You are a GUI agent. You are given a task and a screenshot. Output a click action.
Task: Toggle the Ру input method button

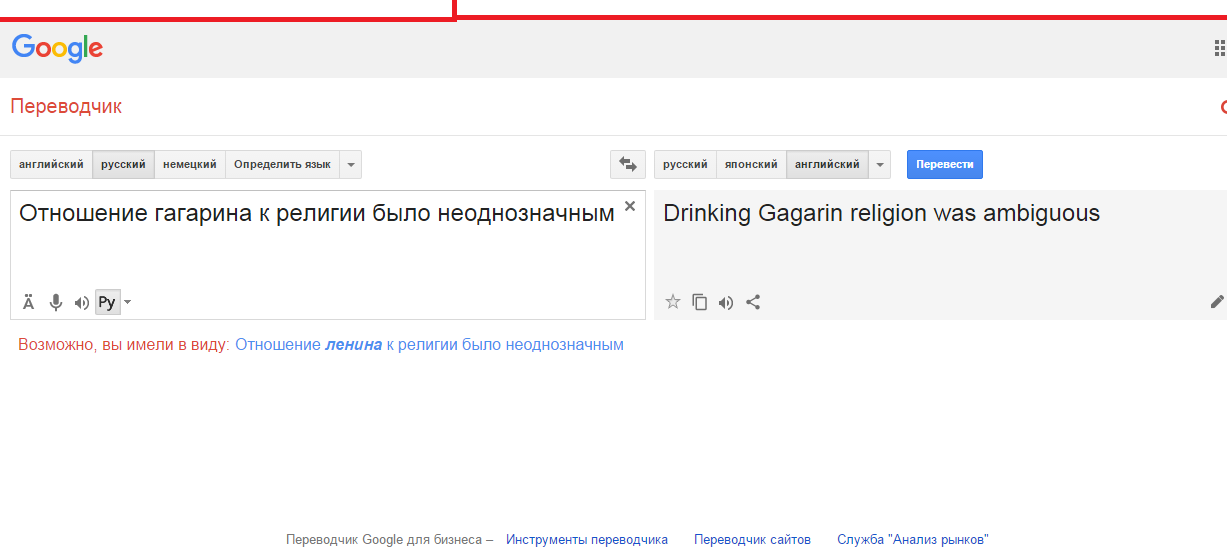tap(108, 302)
